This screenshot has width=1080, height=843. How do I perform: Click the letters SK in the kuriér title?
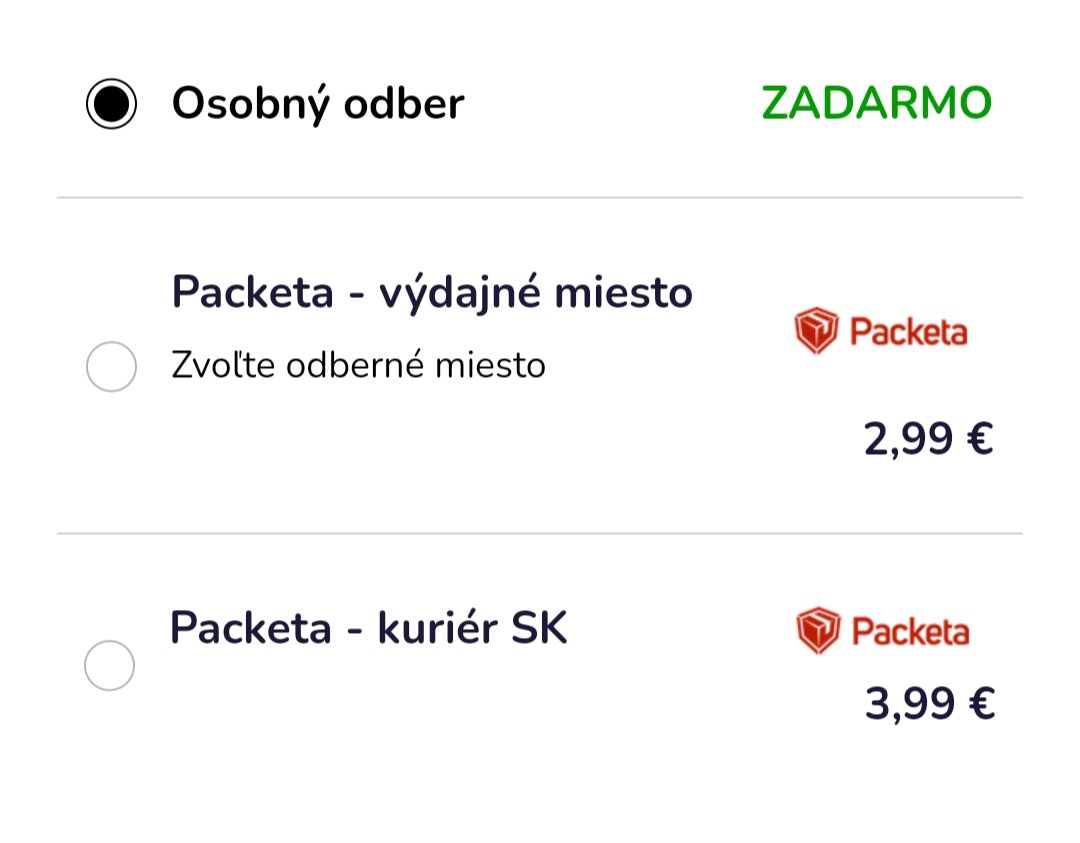coord(539,628)
